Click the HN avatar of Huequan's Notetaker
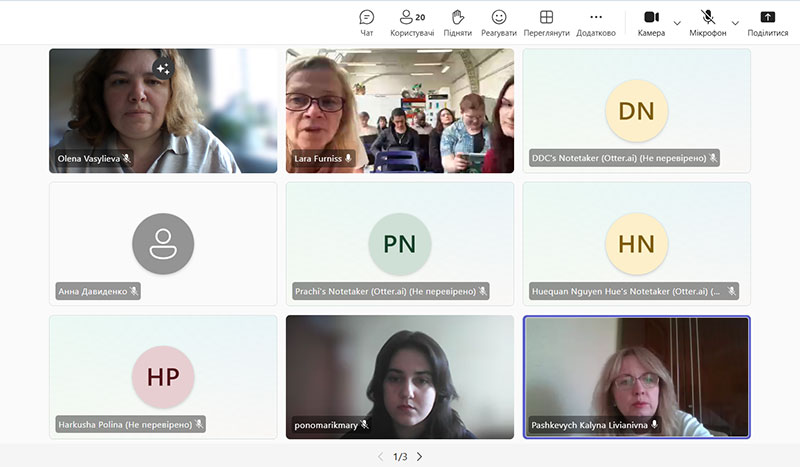Screen dimensions: 800x467 point(636,243)
